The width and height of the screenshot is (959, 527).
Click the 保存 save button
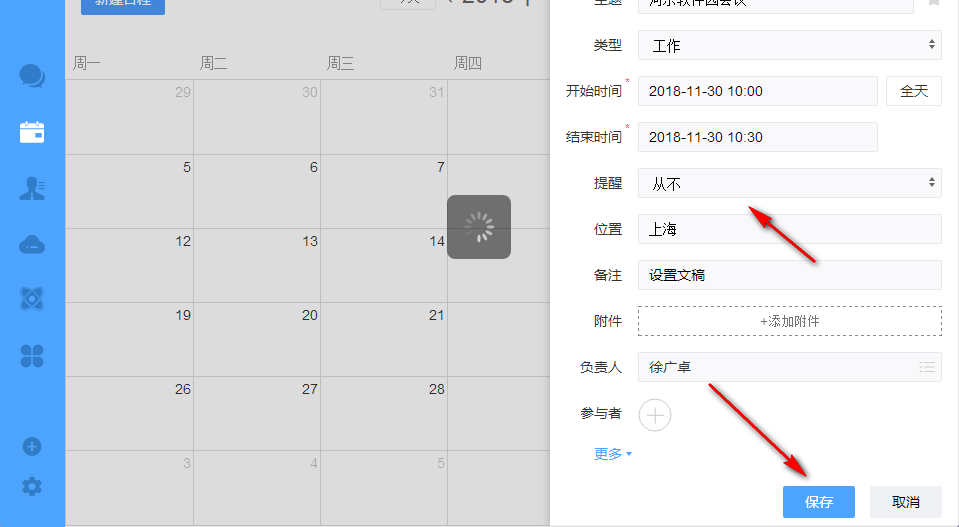point(818,502)
